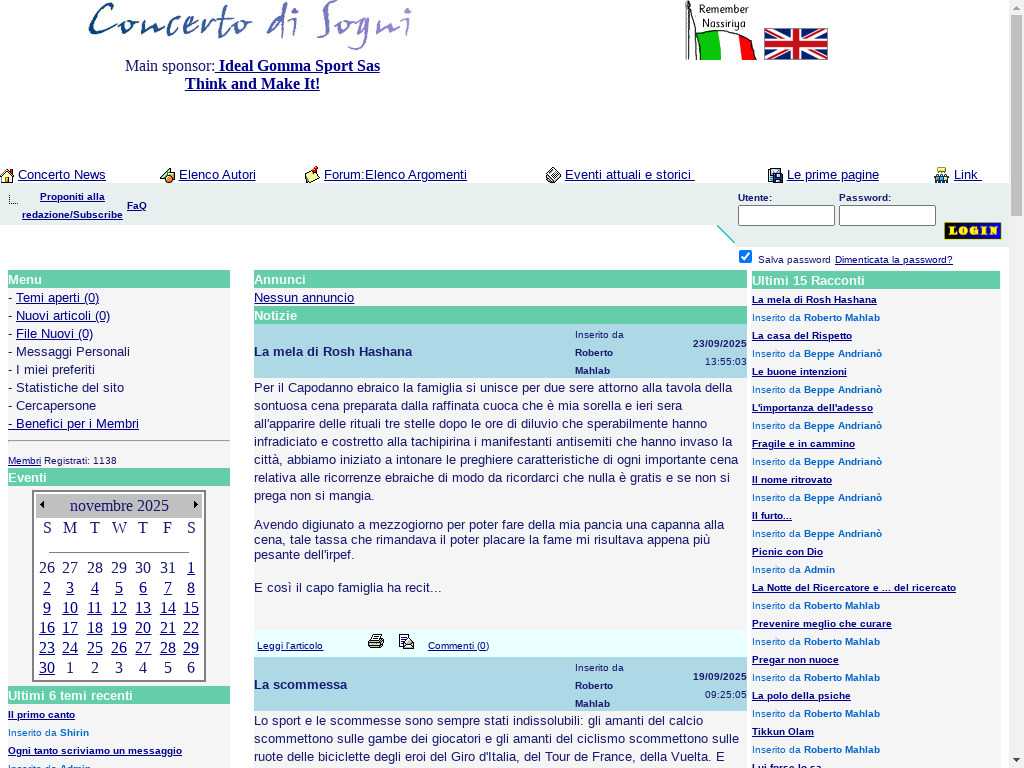
Task: Open Nuovi articoli menu entry
Action: point(62,316)
